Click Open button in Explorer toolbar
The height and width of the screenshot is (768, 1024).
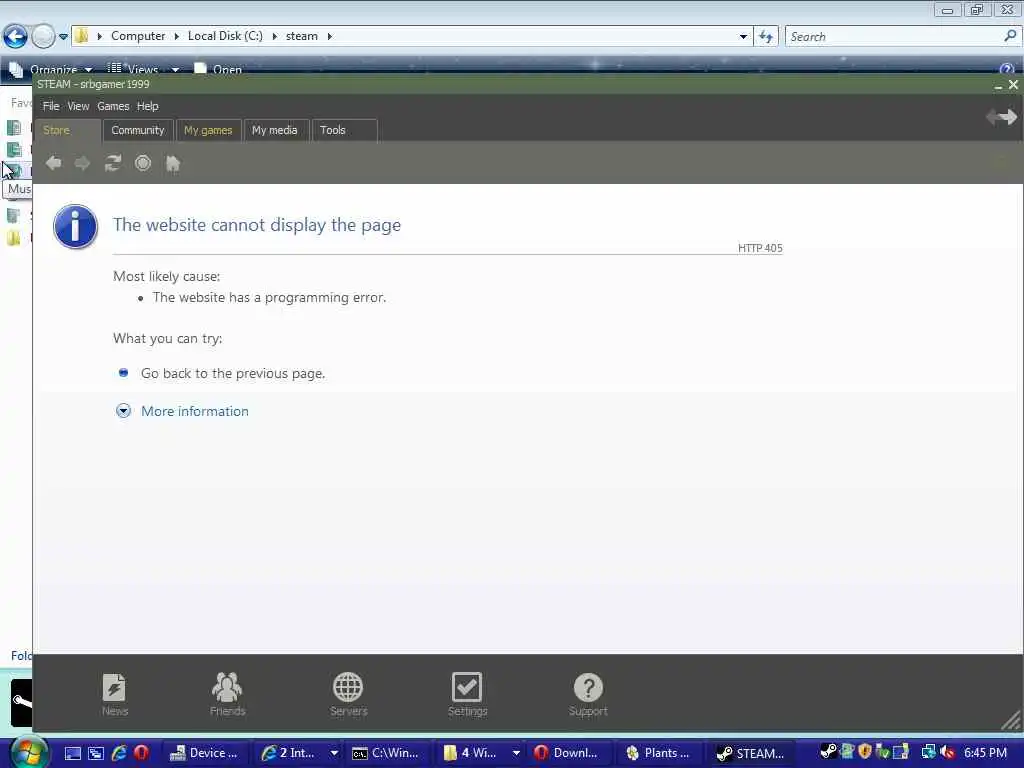[x=218, y=69]
